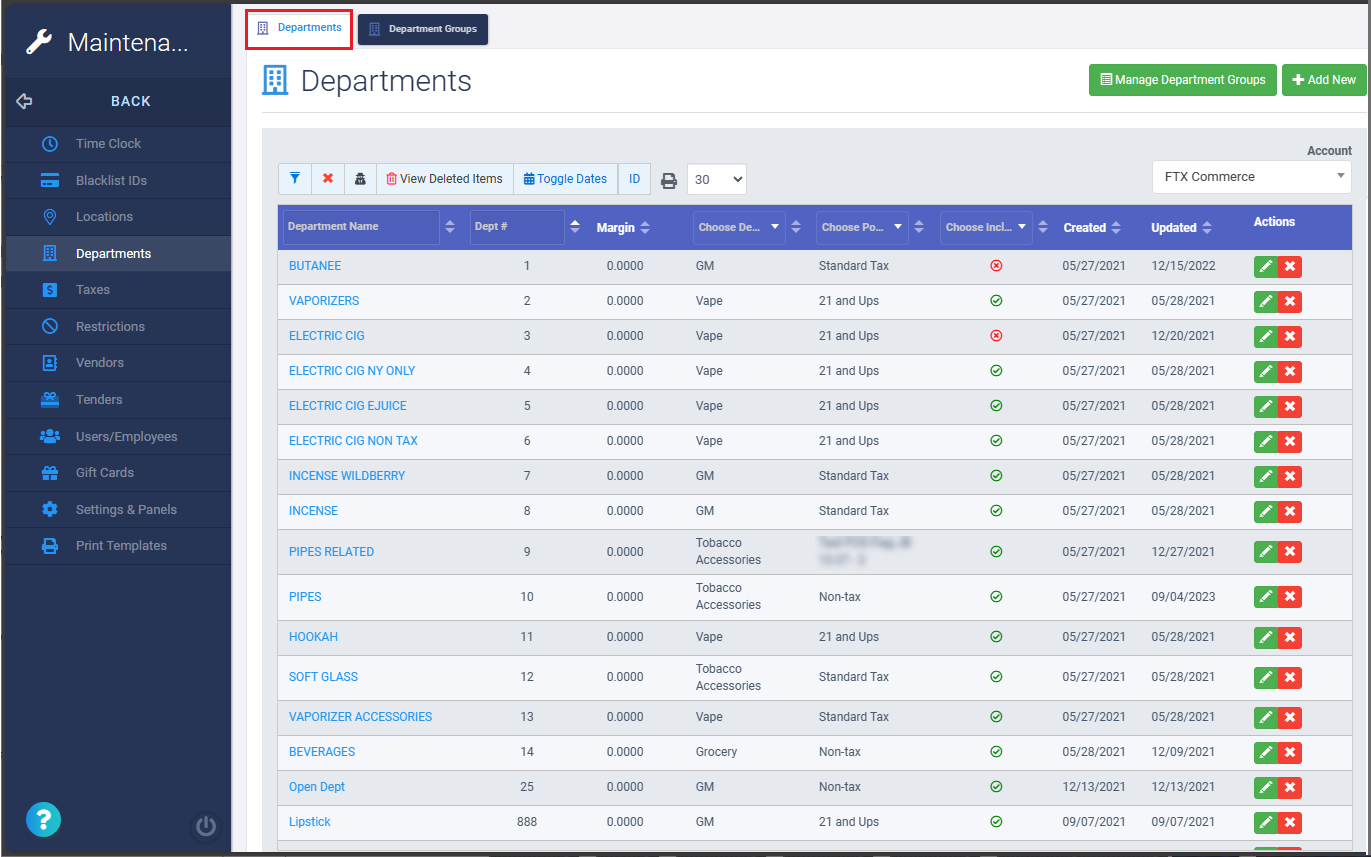Sort by Department Name using its sort arrows
The width and height of the screenshot is (1371, 857).
click(x=450, y=227)
